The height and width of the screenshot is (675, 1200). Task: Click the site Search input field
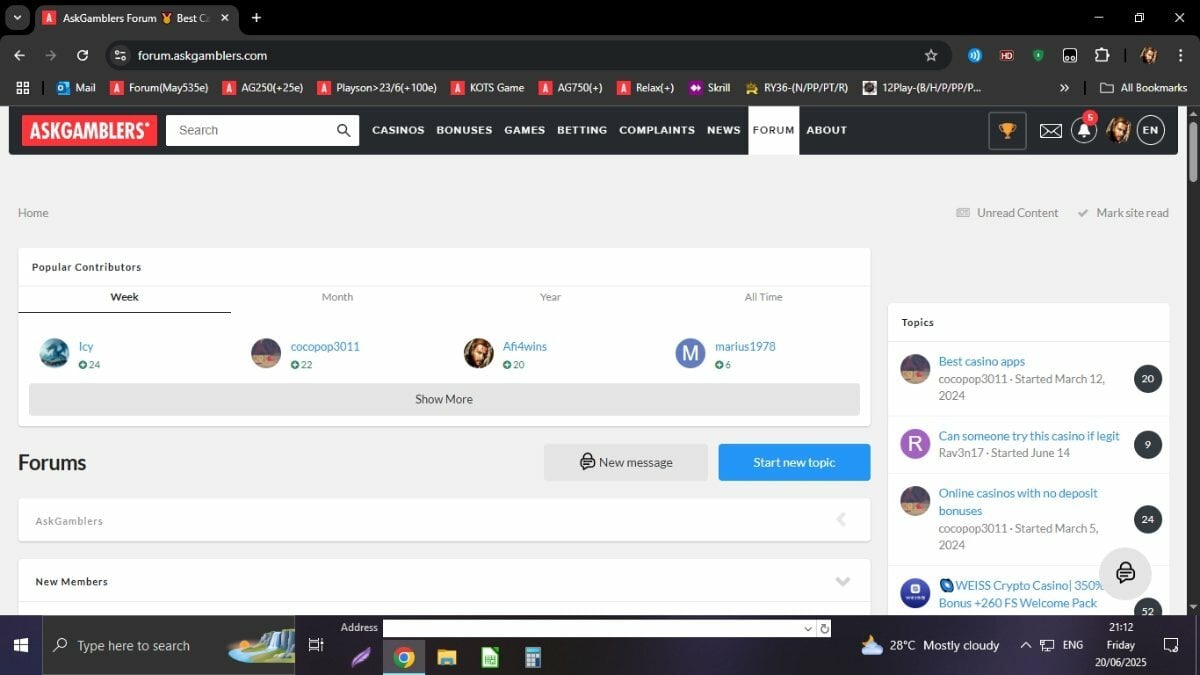[x=248, y=130]
